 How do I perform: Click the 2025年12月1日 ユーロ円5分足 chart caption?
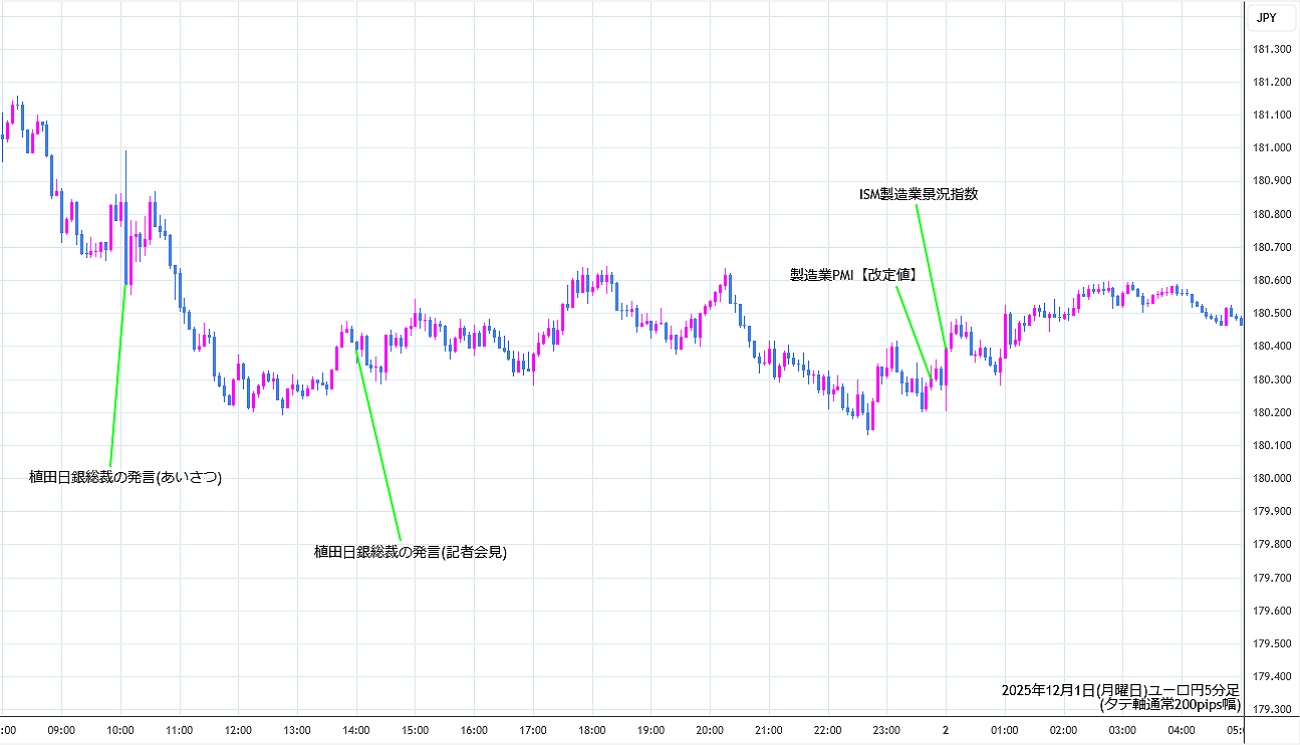tap(1120, 690)
